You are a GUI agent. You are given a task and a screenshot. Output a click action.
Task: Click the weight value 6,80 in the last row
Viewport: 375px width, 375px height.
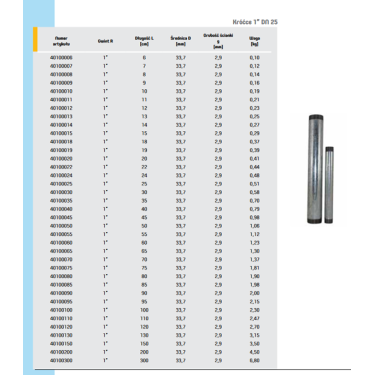click(x=255, y=360)
